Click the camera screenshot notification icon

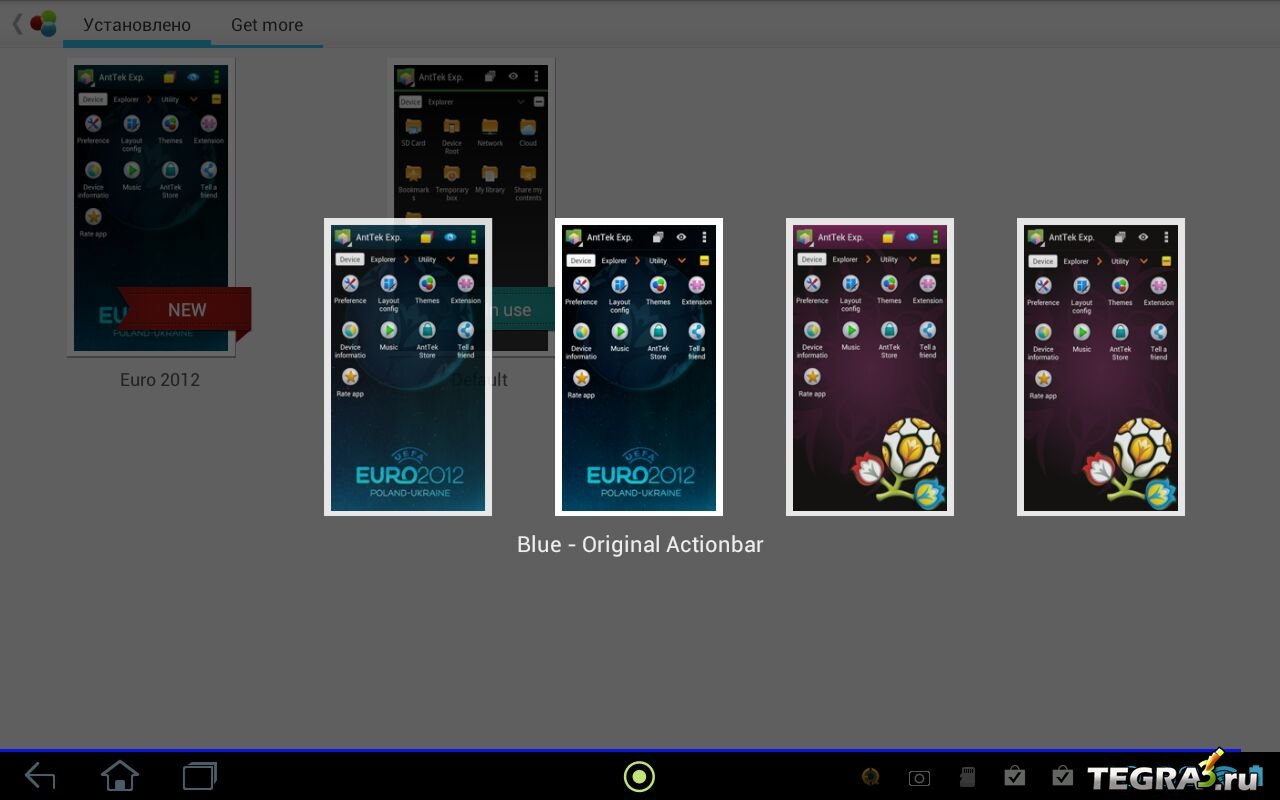pos(919,778)
